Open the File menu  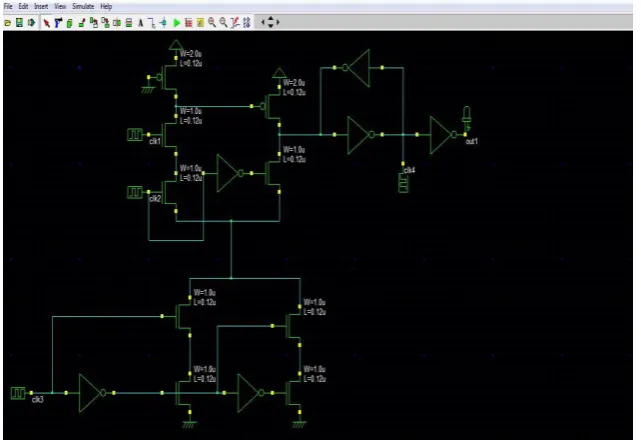pos(8,7)
